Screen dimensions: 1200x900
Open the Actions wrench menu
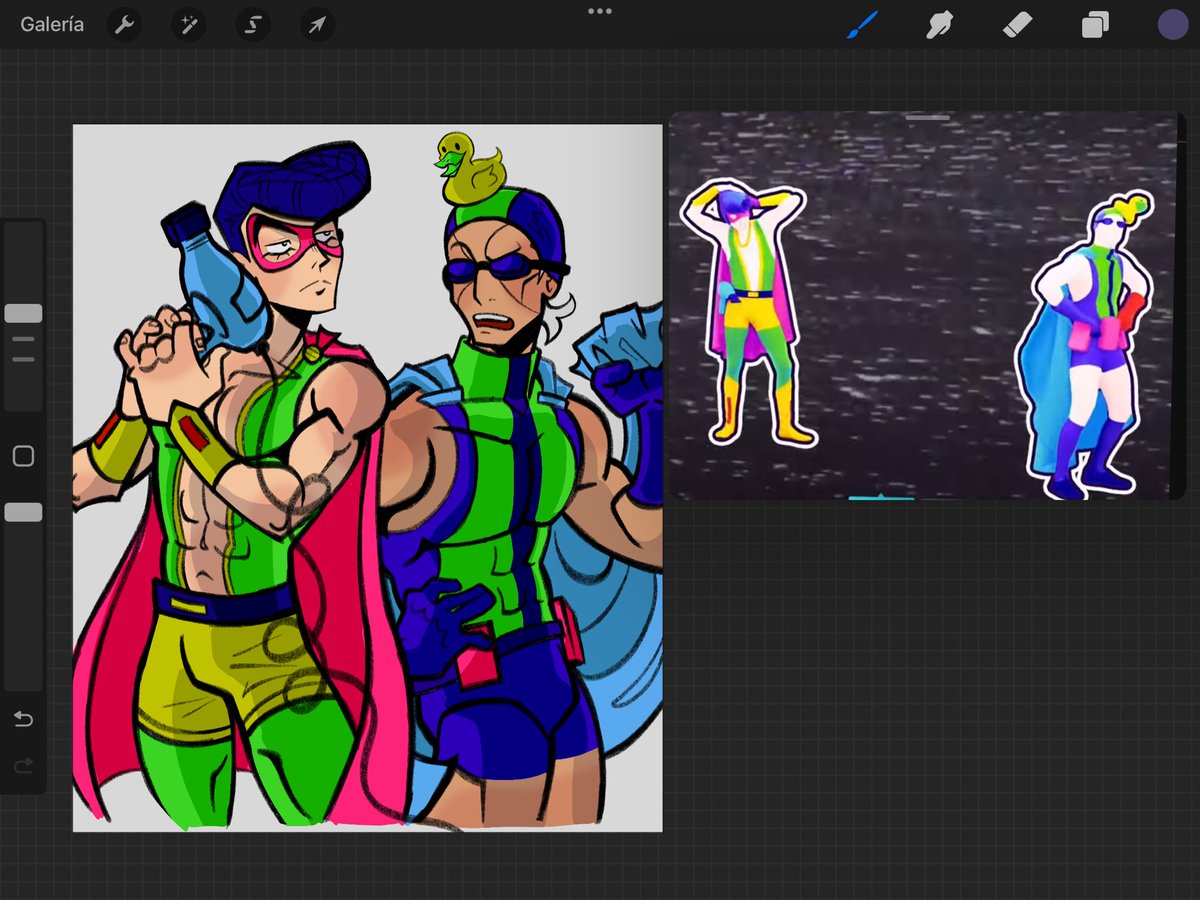[x=125, y=25]
